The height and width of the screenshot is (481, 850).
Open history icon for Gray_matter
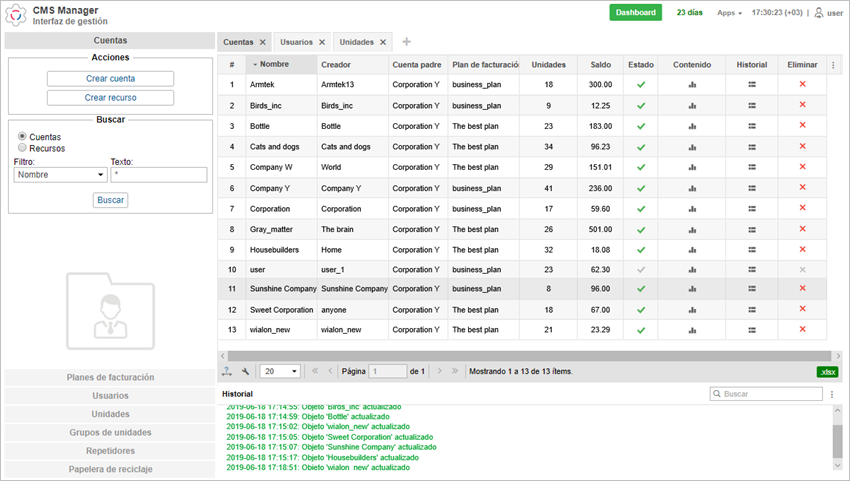tap(751, 230)
